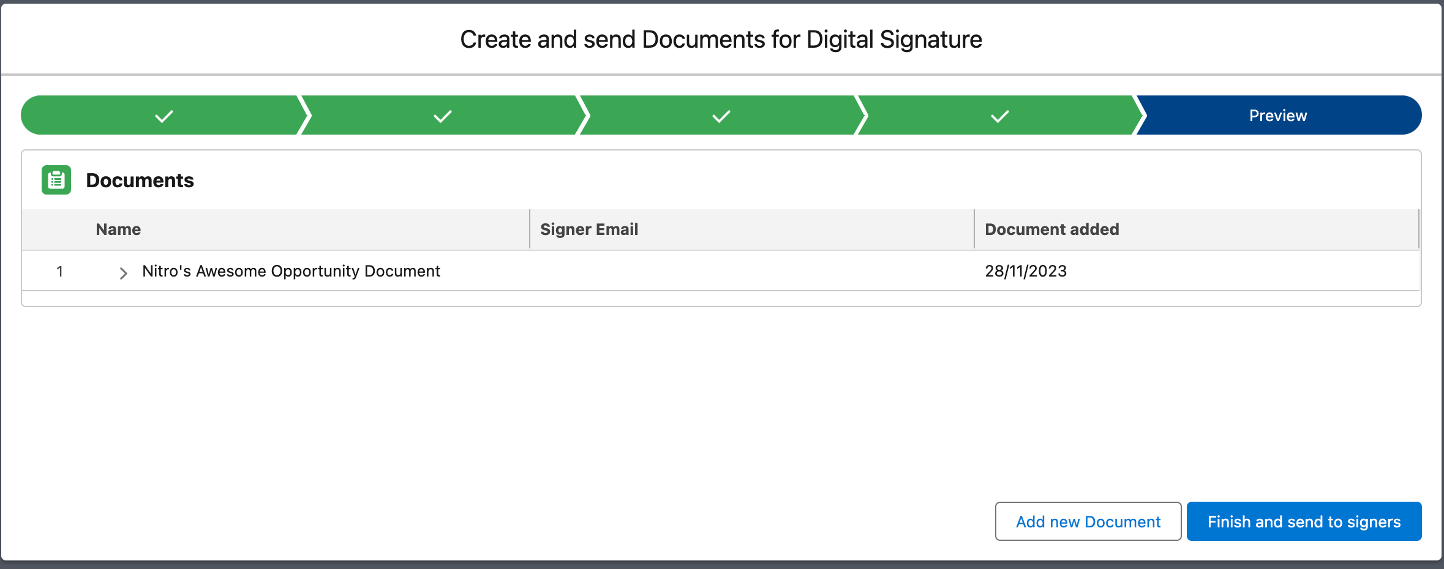Click the Signer Email column header
Screen dimensions: 1444x570
[589, 229]
